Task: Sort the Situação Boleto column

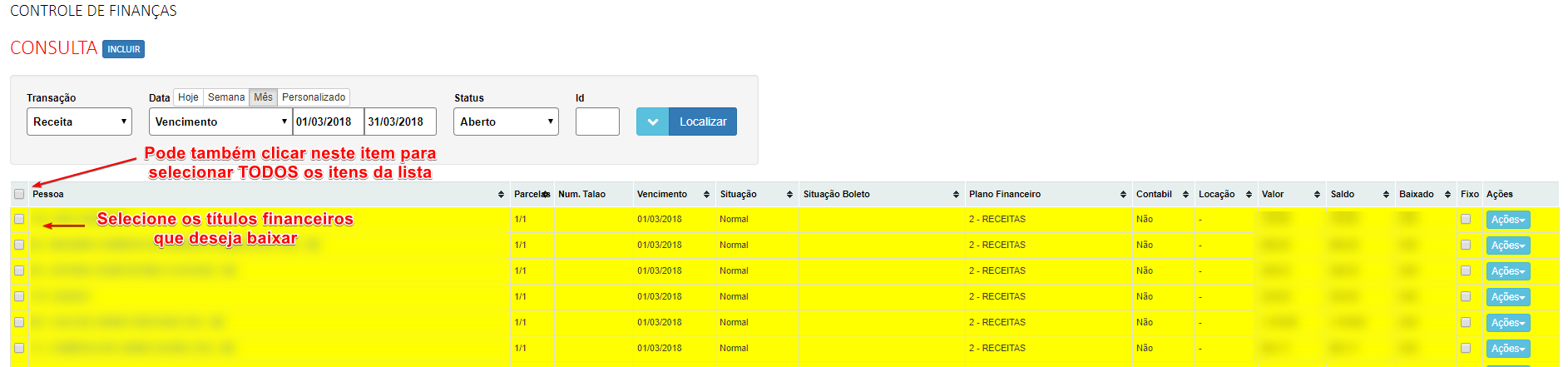Action: (956, 195)
